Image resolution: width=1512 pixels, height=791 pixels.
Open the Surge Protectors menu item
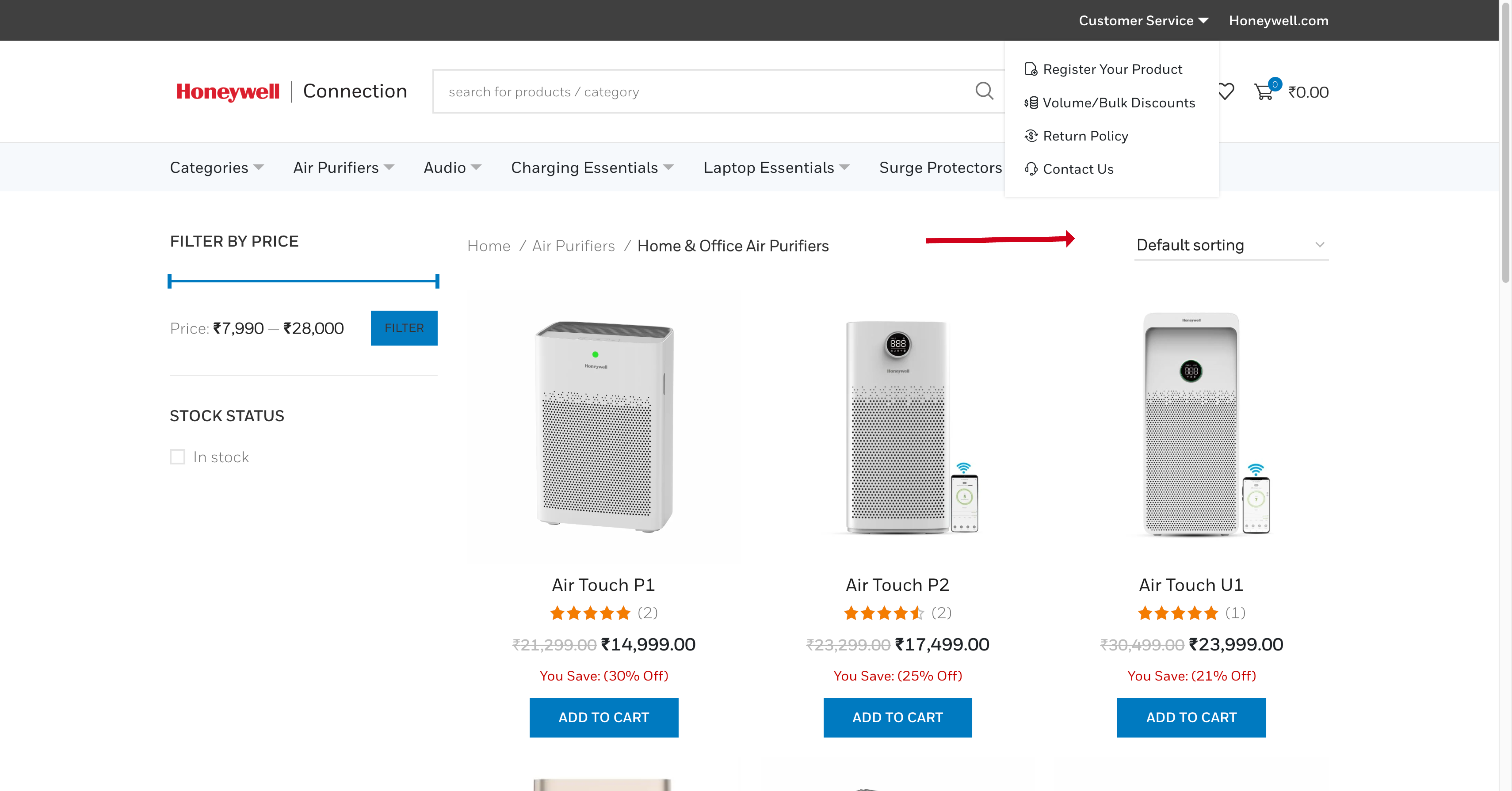click(x=940, y=168)
